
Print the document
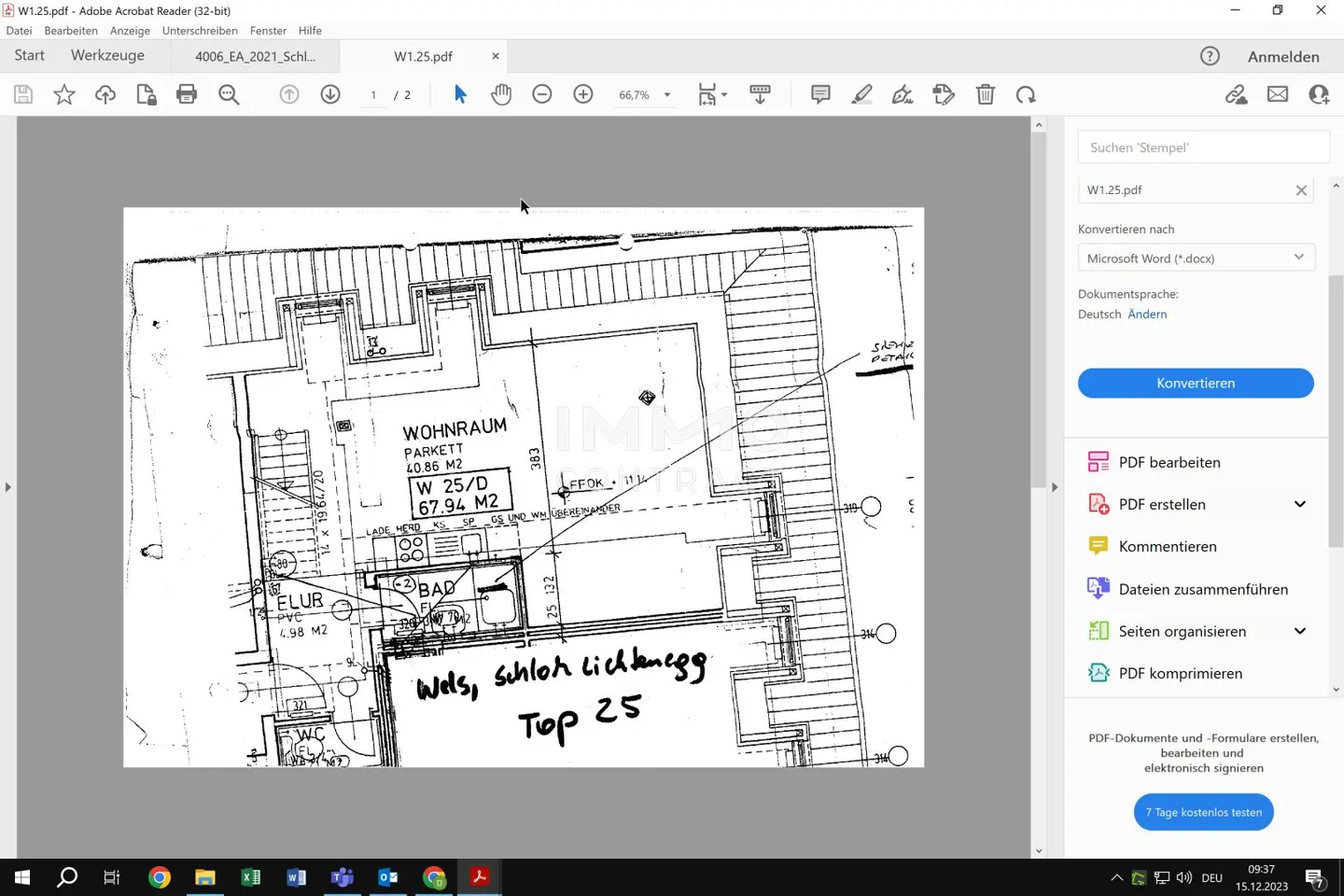tap(187, 94)
